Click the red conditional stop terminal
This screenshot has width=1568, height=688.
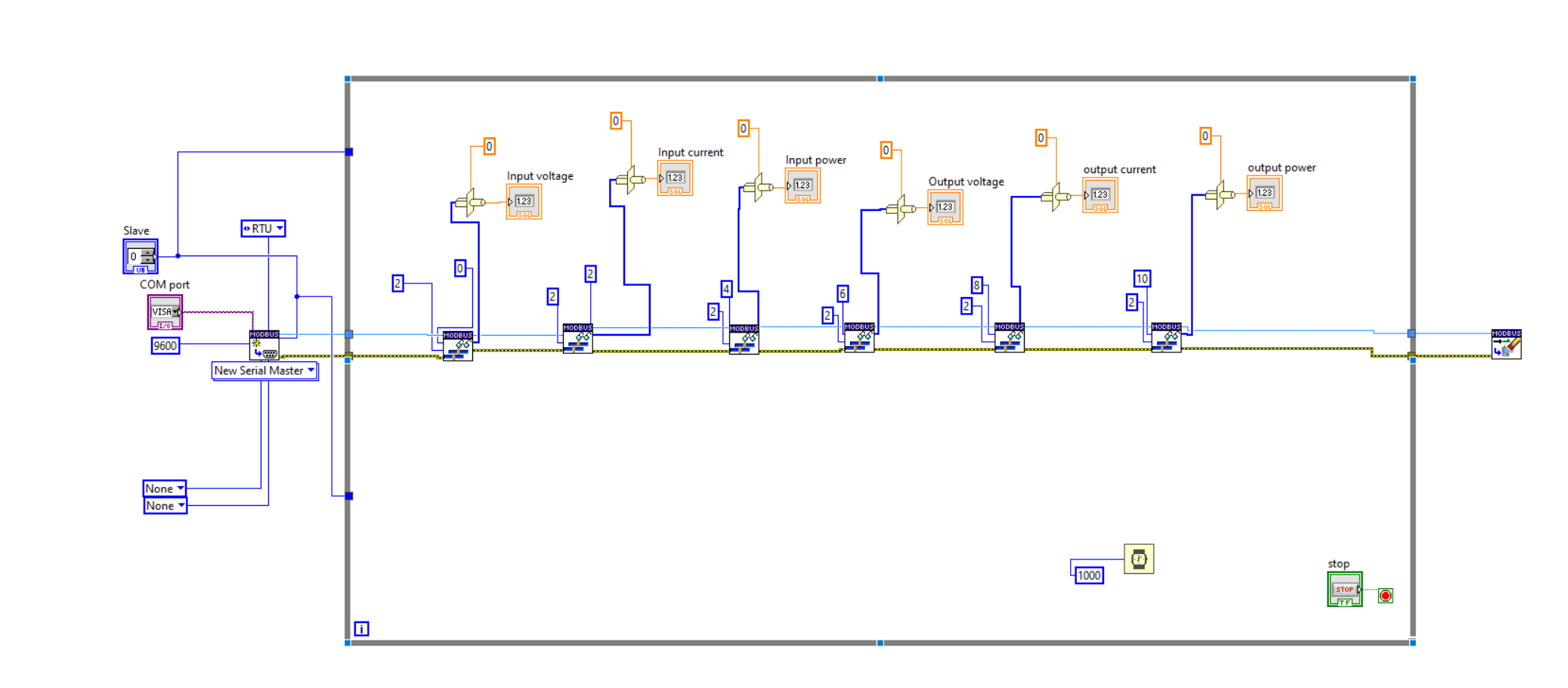[x=1385, y=596]
